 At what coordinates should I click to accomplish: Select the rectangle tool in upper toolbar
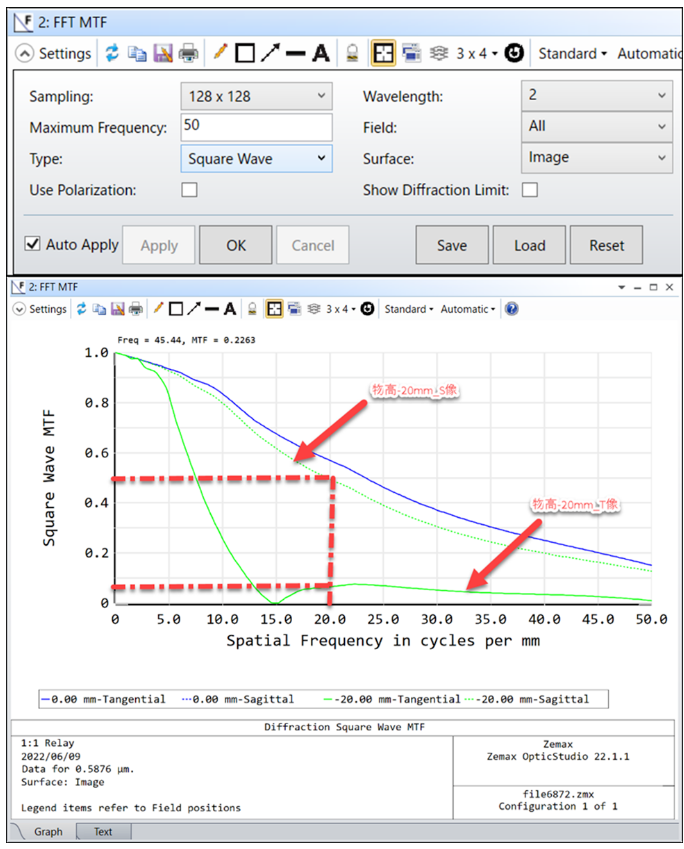245,53
